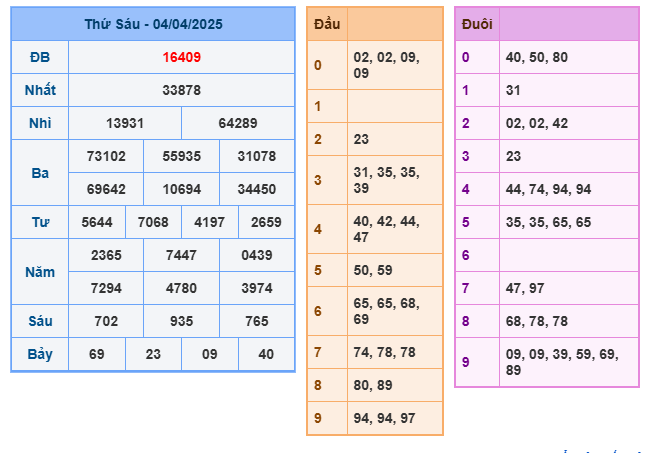
Task: Select sixth prize number 765
Action: (x=257, y=321)
